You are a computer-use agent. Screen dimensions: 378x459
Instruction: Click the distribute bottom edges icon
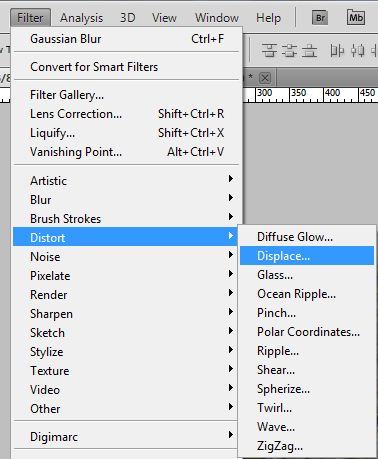(x=309, y=51)
